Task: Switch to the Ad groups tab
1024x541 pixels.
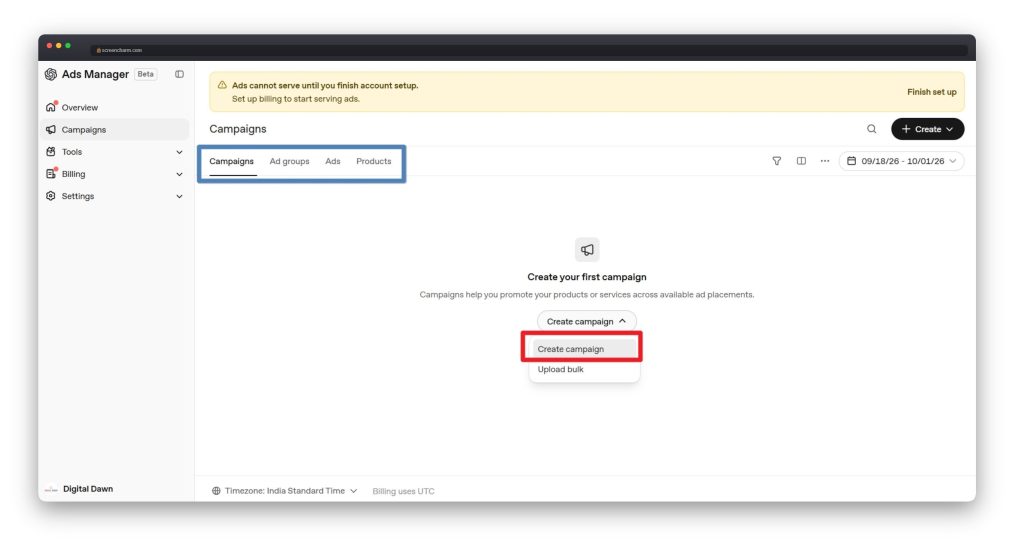Action: (289, 161)
